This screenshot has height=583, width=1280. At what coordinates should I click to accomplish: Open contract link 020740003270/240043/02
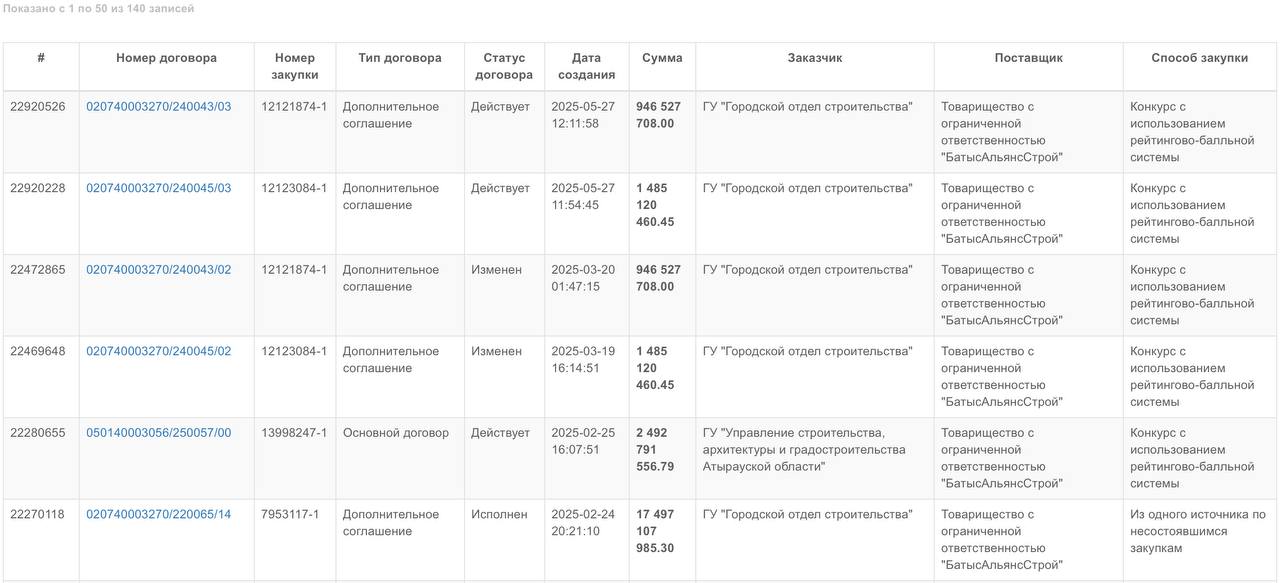pos(158,270)
